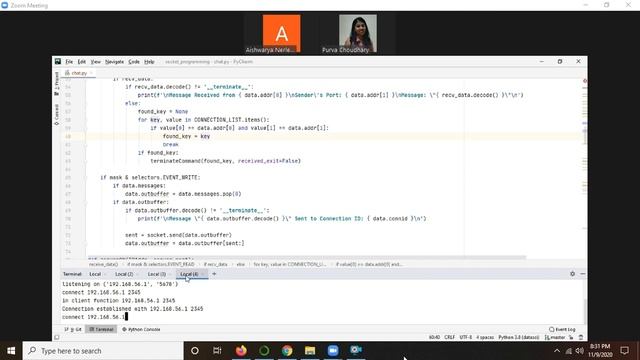The image size is (640, 360).
Task: Switch to Zoom app in the taskbar
Action: pyautogui.click(x=333, y=351)
